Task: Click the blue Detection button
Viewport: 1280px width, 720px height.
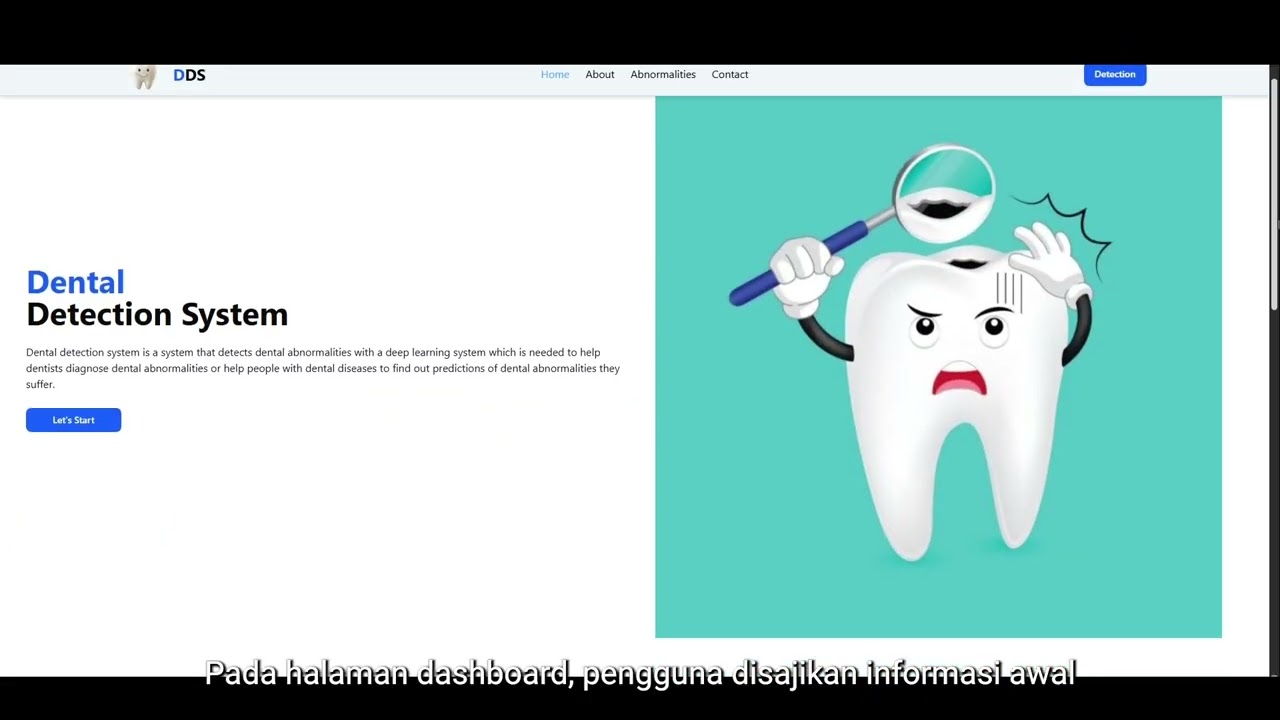Action: click(1115, 75)
